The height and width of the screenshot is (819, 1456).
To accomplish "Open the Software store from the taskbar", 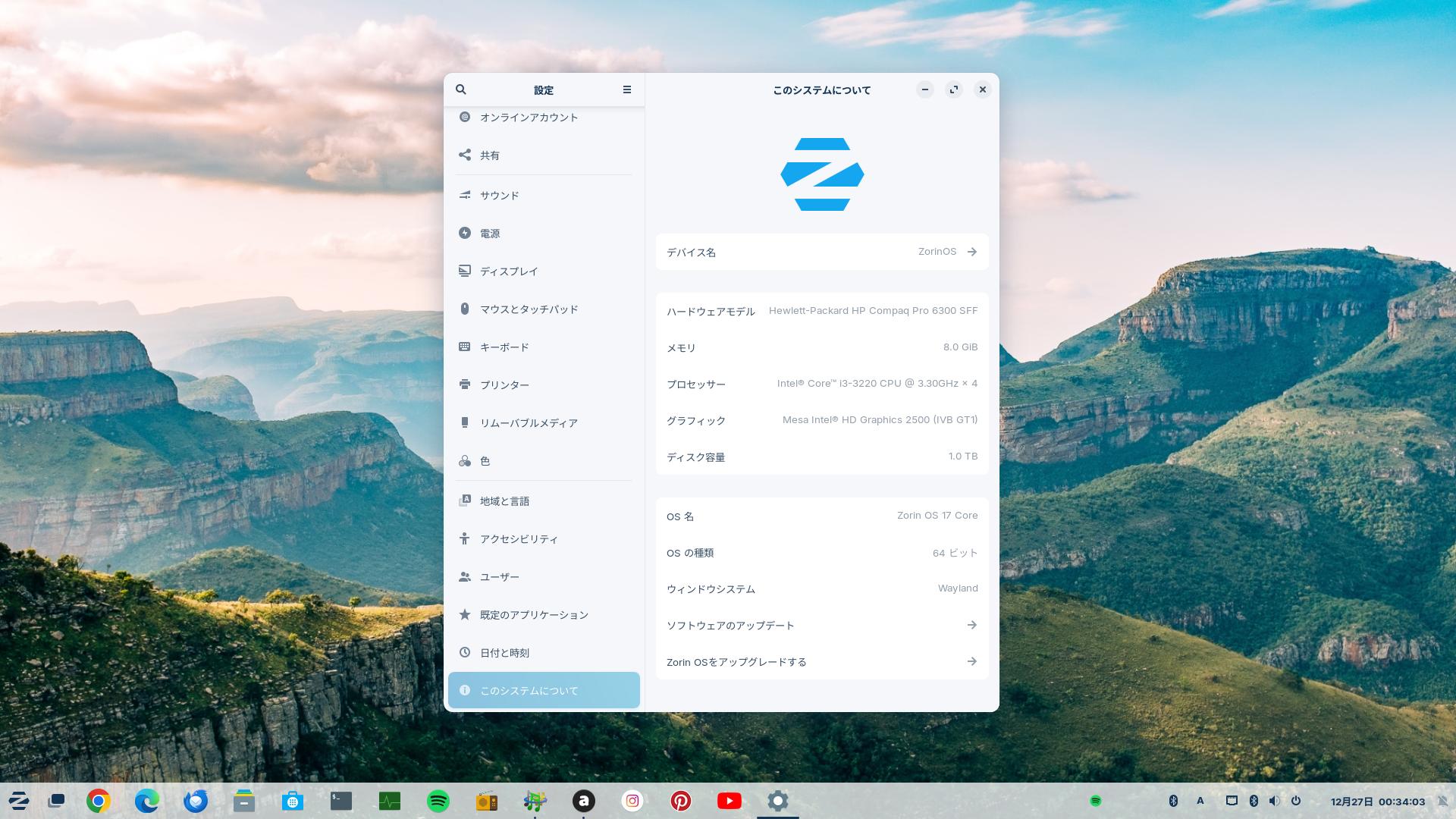I will pyautogui.click(x=293, y=801).
